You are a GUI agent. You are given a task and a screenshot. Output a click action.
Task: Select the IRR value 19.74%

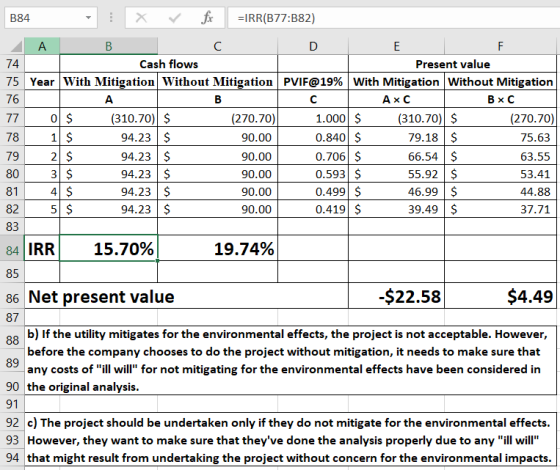point(218,249)
